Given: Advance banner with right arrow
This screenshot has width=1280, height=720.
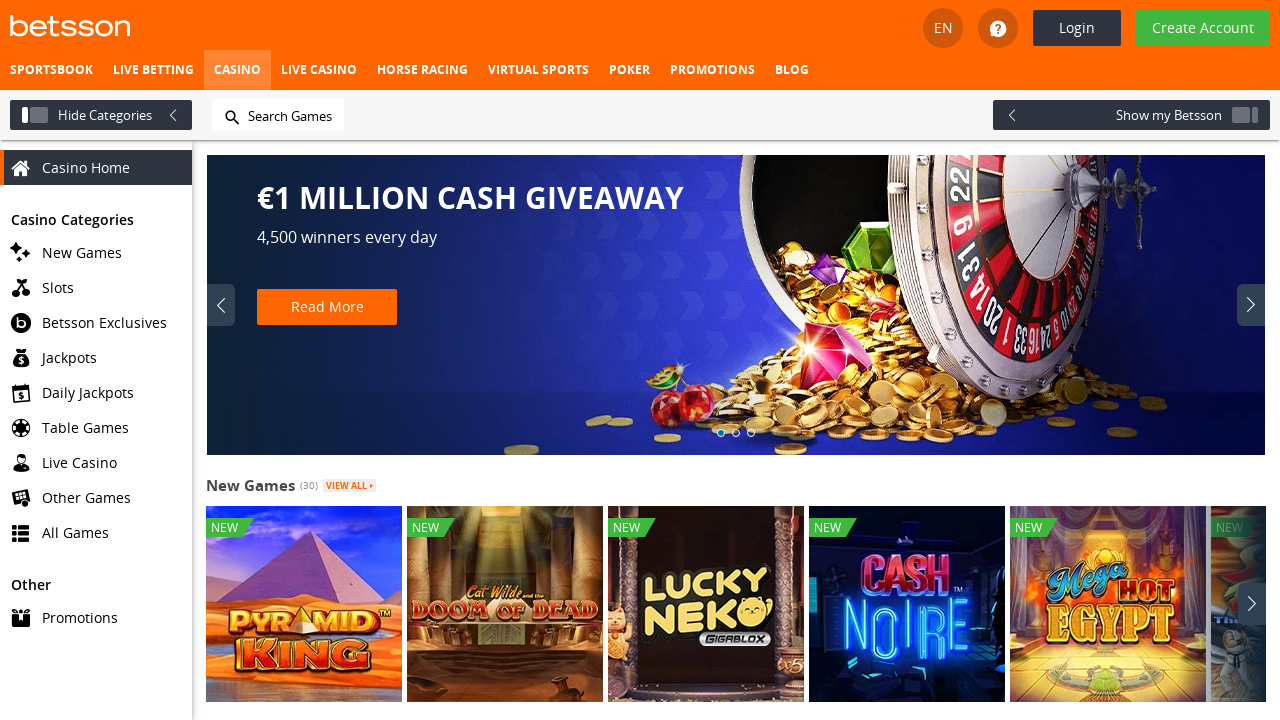Looking at the screenshot, I should click(1251, 305).
